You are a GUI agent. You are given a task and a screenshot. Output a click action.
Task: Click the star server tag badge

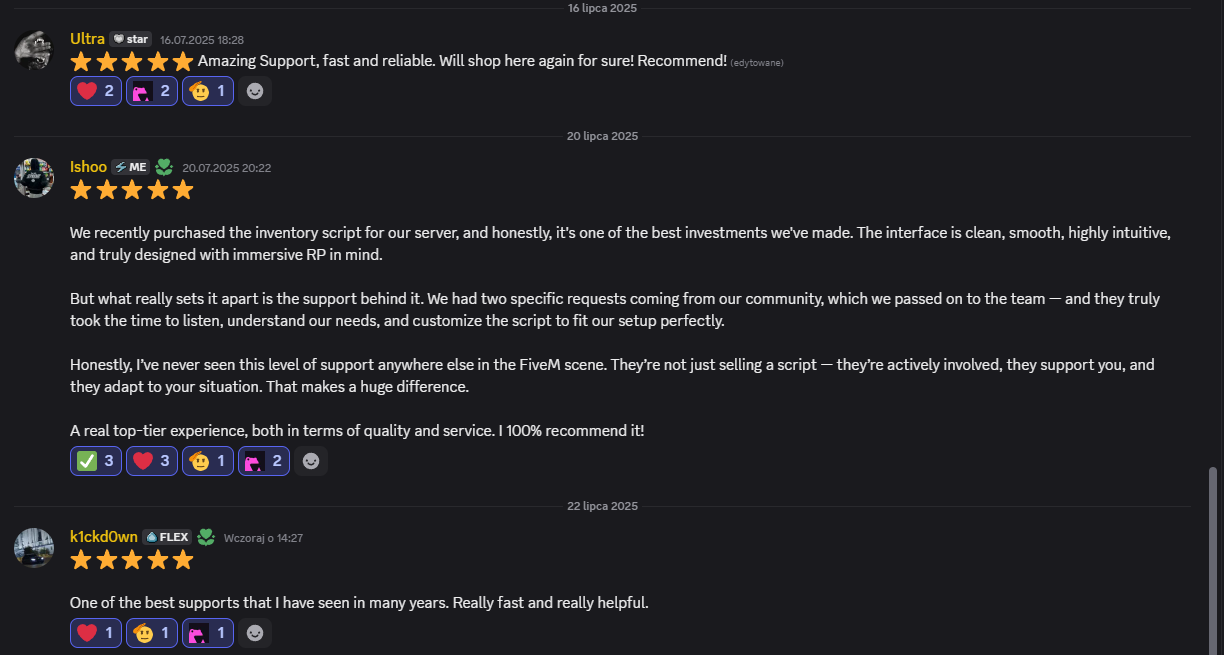(130, 39)
